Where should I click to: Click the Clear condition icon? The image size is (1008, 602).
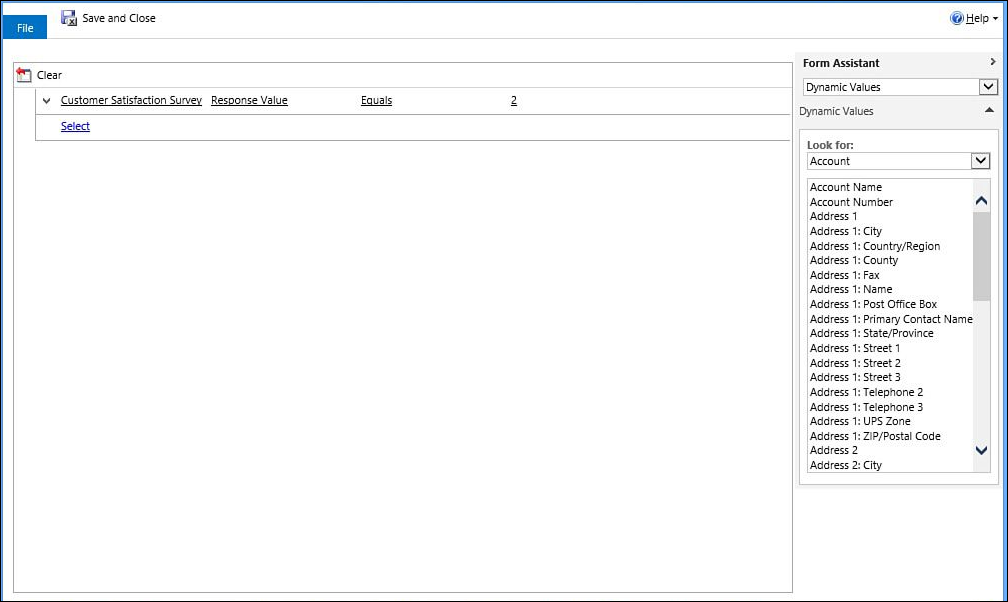(24, 75)
